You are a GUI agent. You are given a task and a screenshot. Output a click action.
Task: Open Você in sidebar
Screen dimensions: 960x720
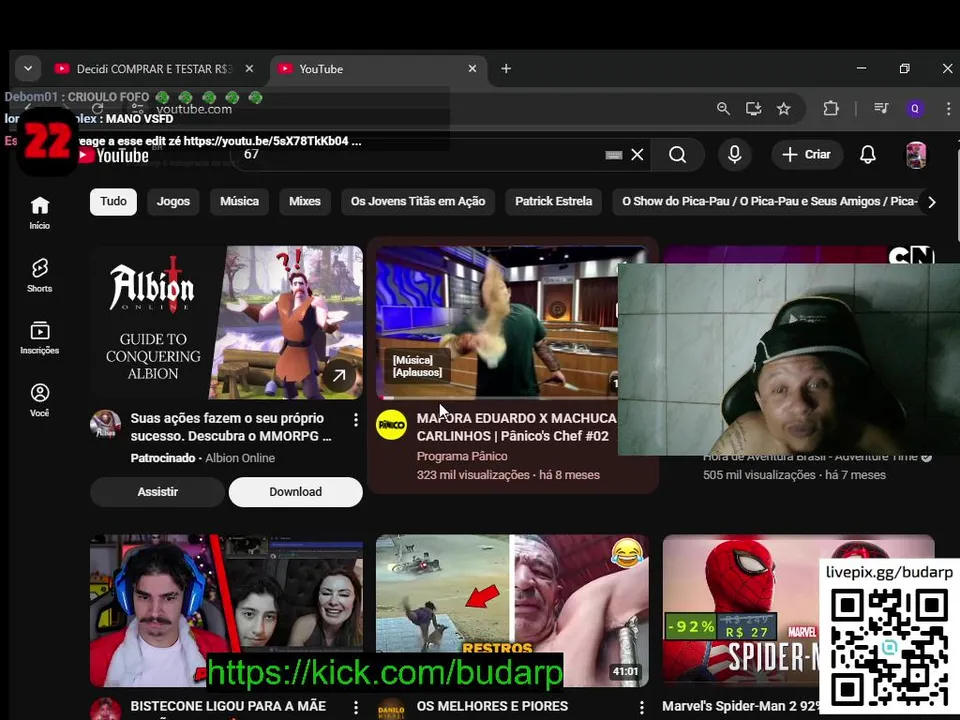click(x=40, y=400)
